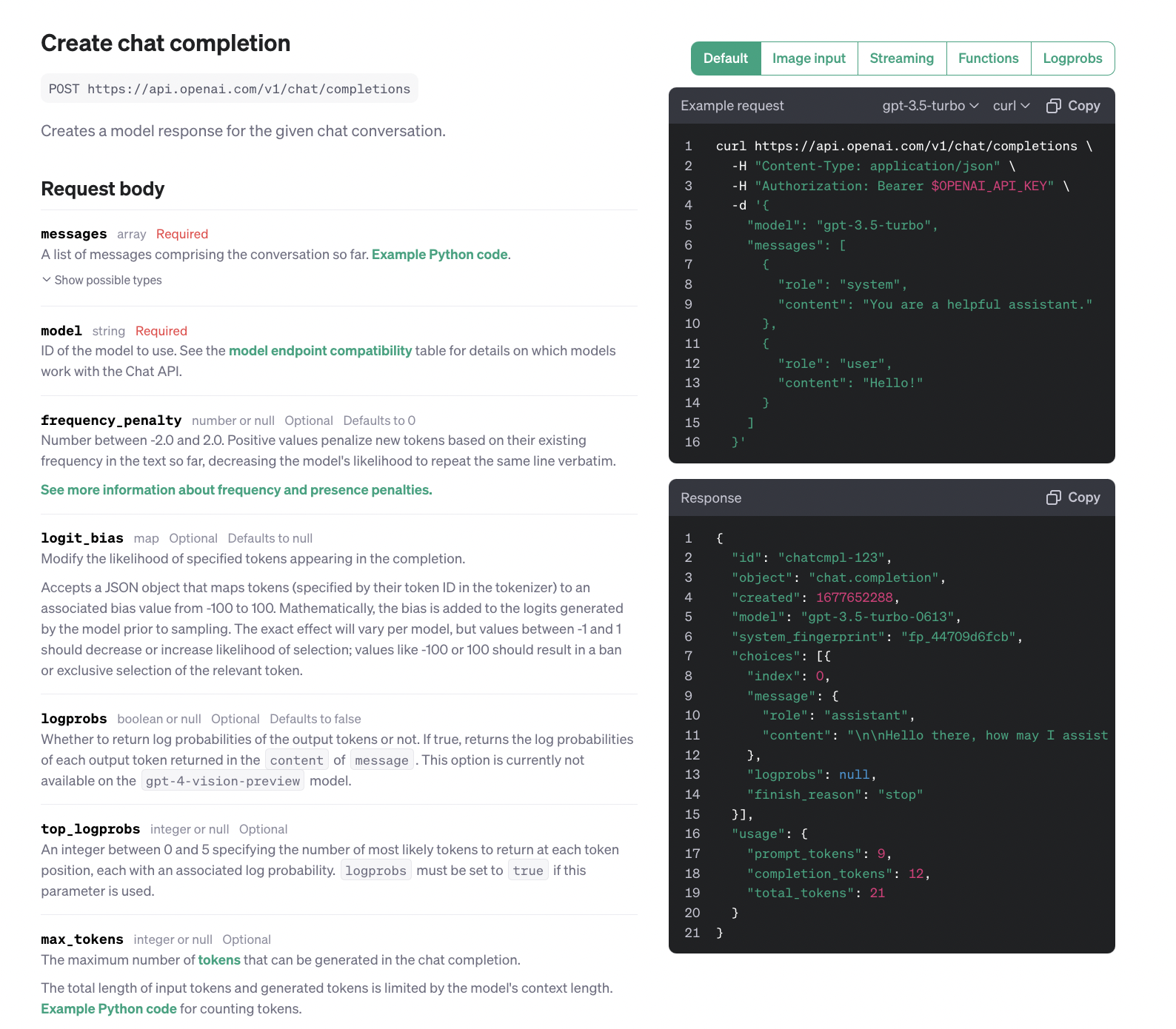The height and width of the screenshot is (1029, 1176).
Task: Click the "gpt-3.5-turbo-0613" response model value
Action: point(878,617)
